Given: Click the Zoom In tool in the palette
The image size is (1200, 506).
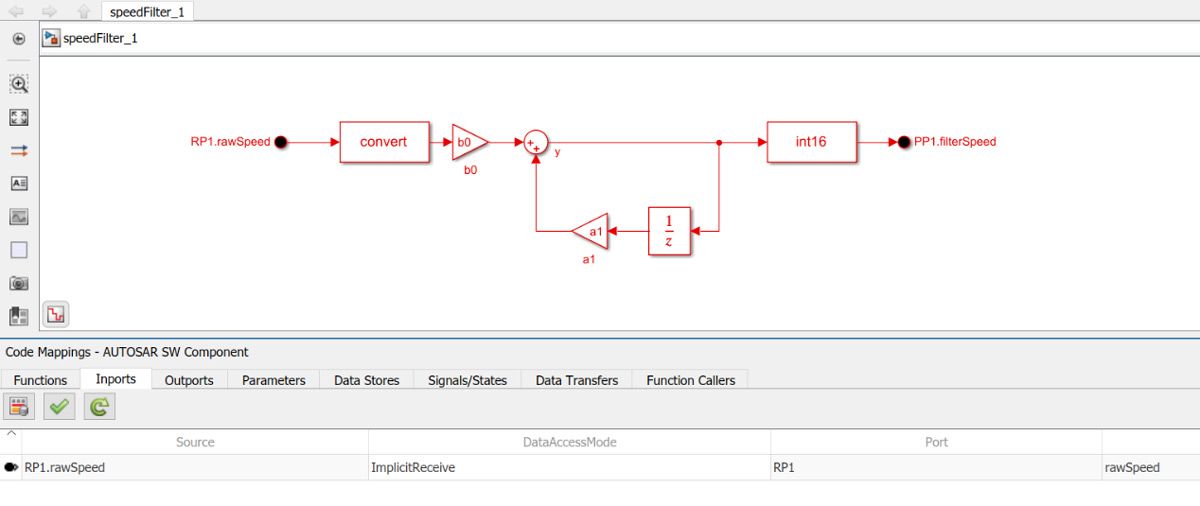Looking at the screenshot, I should coord(18,85).
